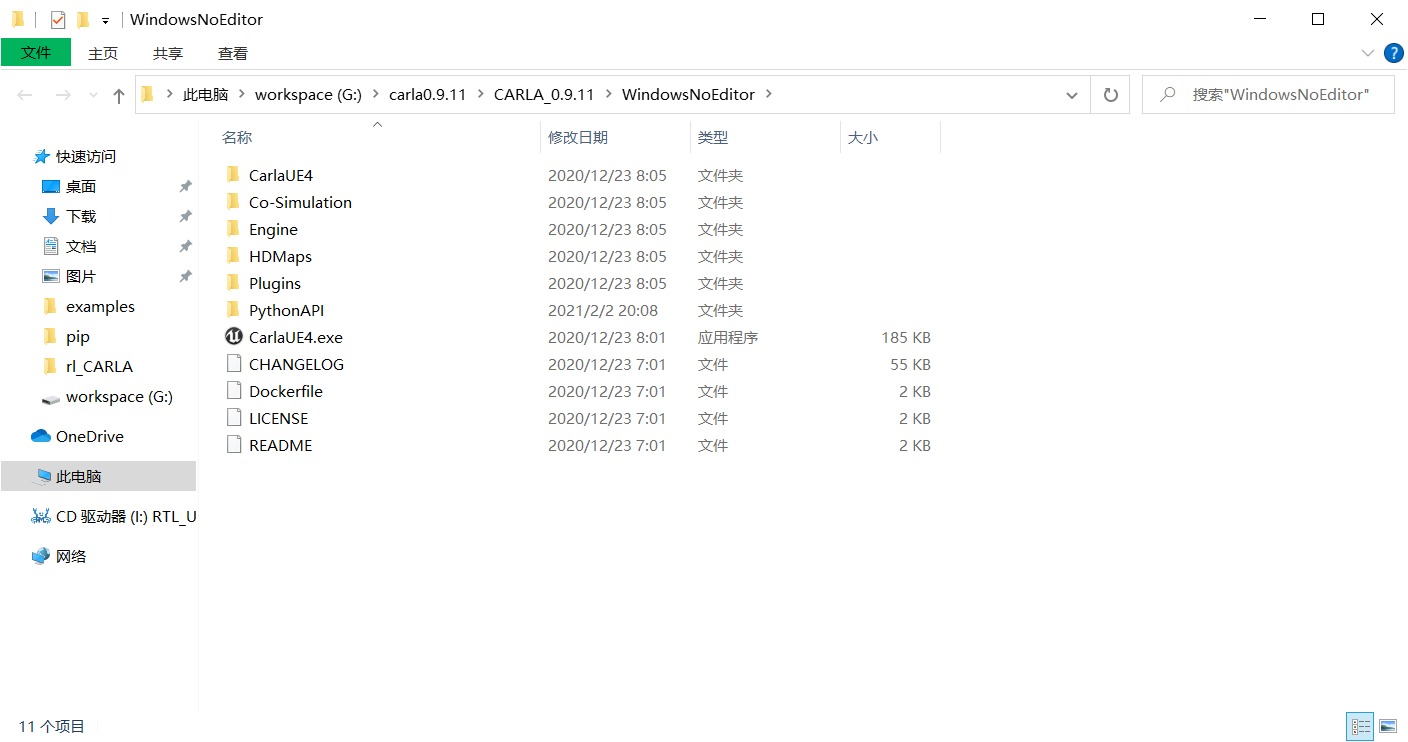
Task: Expand the chevron after carla0.9.11 in path
Action: (480, 94)
